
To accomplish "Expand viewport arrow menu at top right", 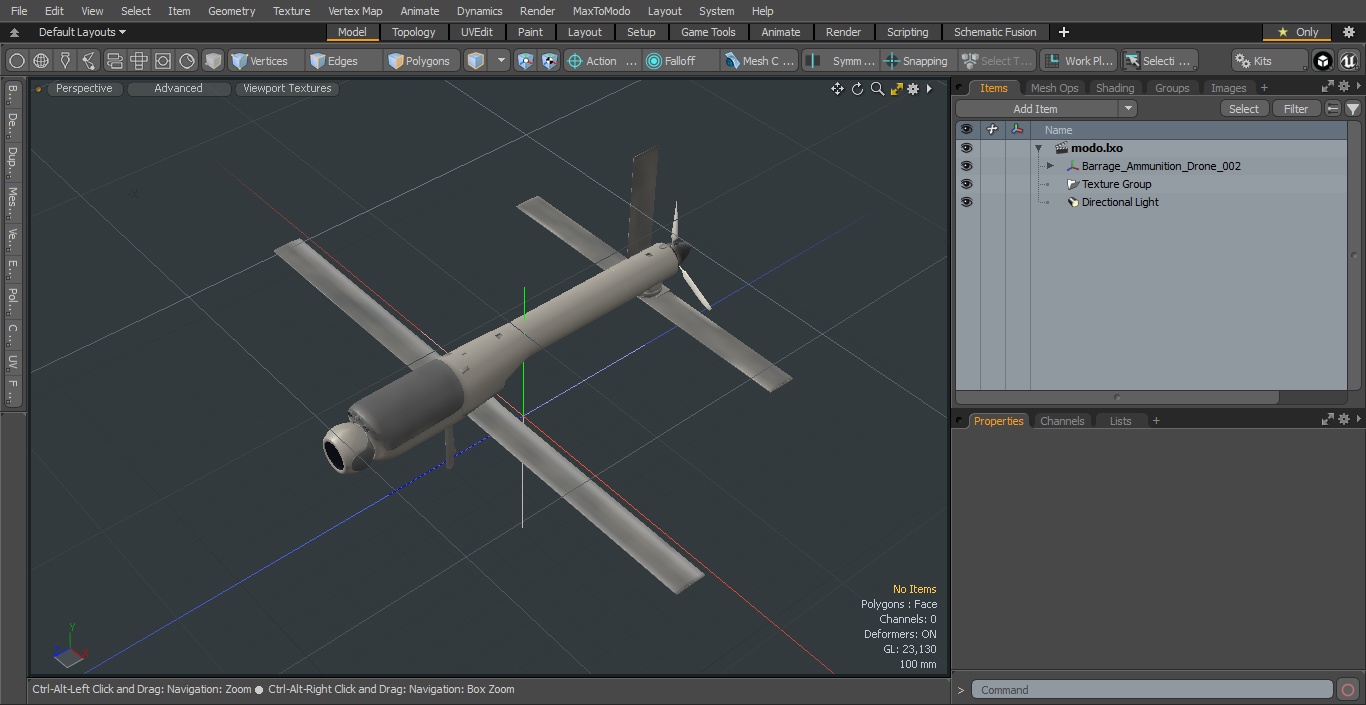I will tap(929, 89).
